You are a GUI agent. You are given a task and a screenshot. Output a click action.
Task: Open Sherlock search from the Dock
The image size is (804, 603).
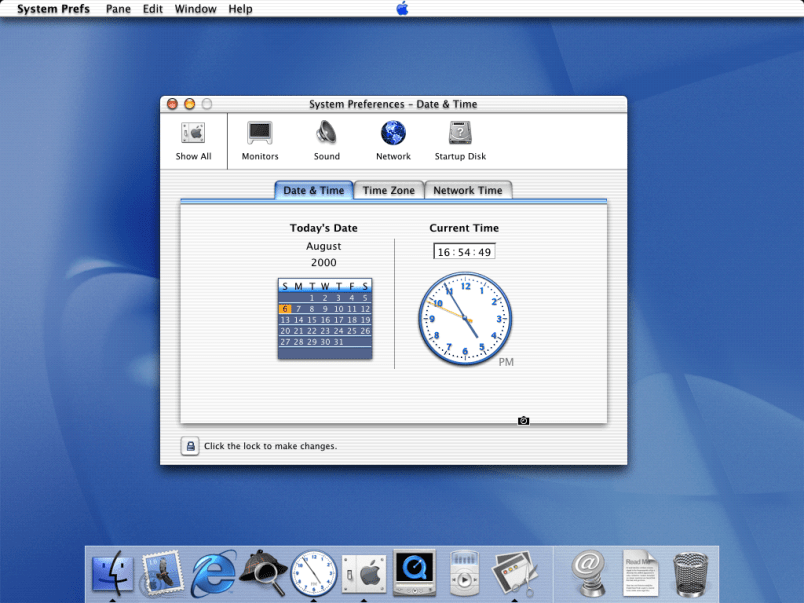[263, 573]
